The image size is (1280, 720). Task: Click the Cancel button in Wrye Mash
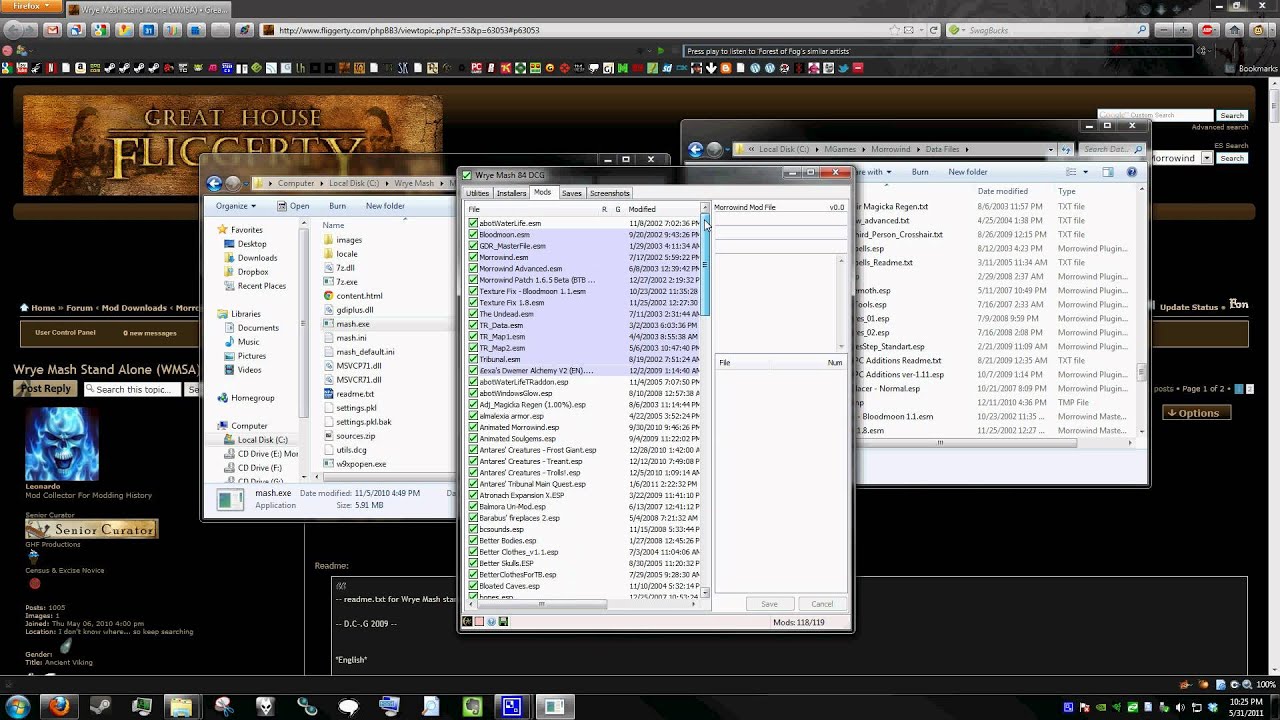click(822, 604)
